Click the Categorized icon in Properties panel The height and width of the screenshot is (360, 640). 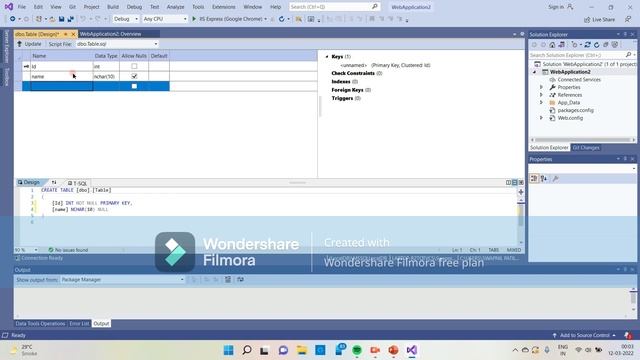tap(534, 178)
